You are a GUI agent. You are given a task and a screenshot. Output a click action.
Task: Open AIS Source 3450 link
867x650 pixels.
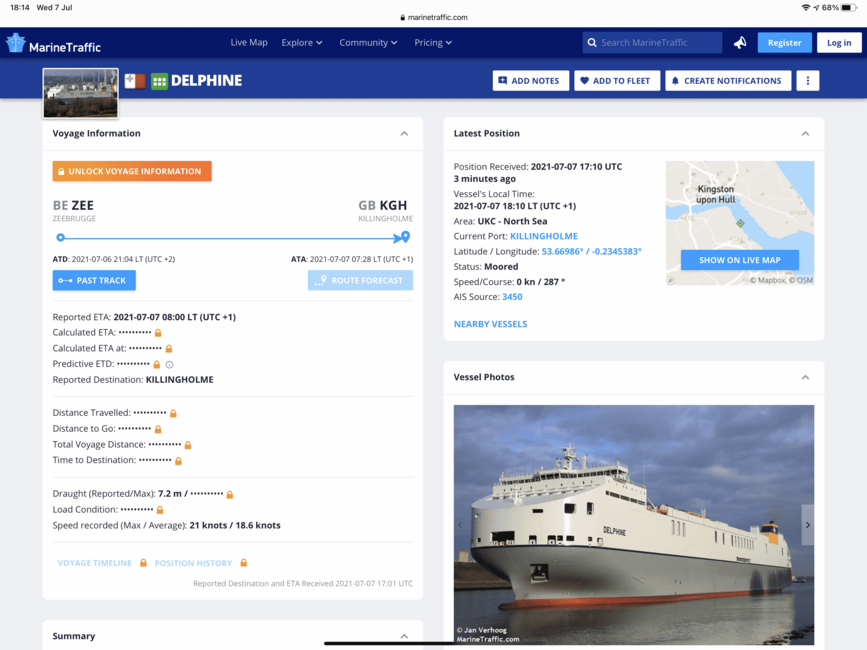point(512,297)
